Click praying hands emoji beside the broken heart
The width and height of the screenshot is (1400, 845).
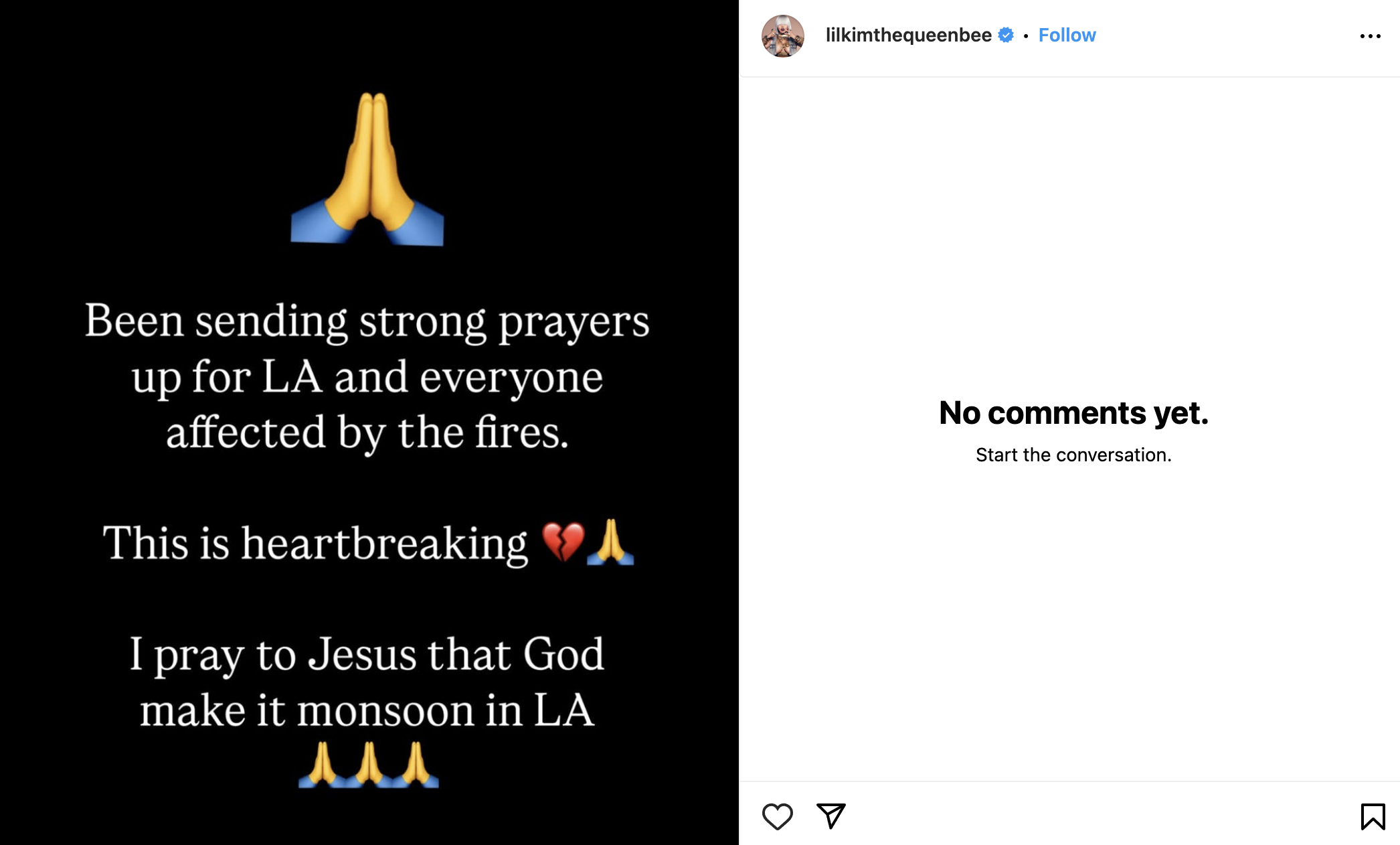[x=610, y=542]
